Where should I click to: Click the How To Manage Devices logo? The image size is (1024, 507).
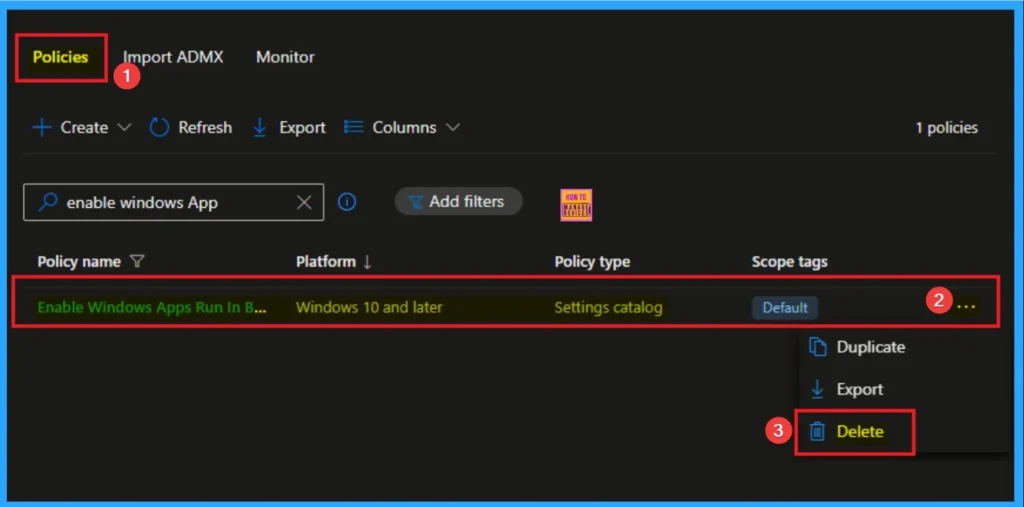[x=576, y=204]
